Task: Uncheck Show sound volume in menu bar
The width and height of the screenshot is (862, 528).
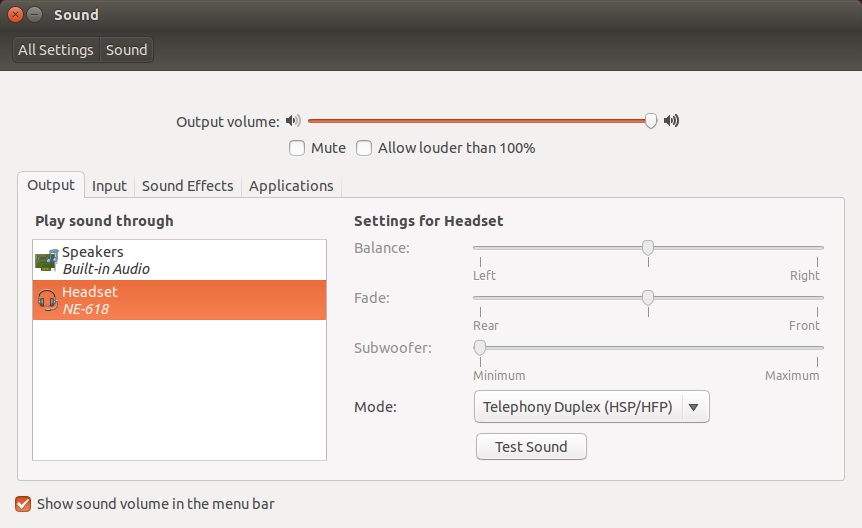Action: [23, 504]
